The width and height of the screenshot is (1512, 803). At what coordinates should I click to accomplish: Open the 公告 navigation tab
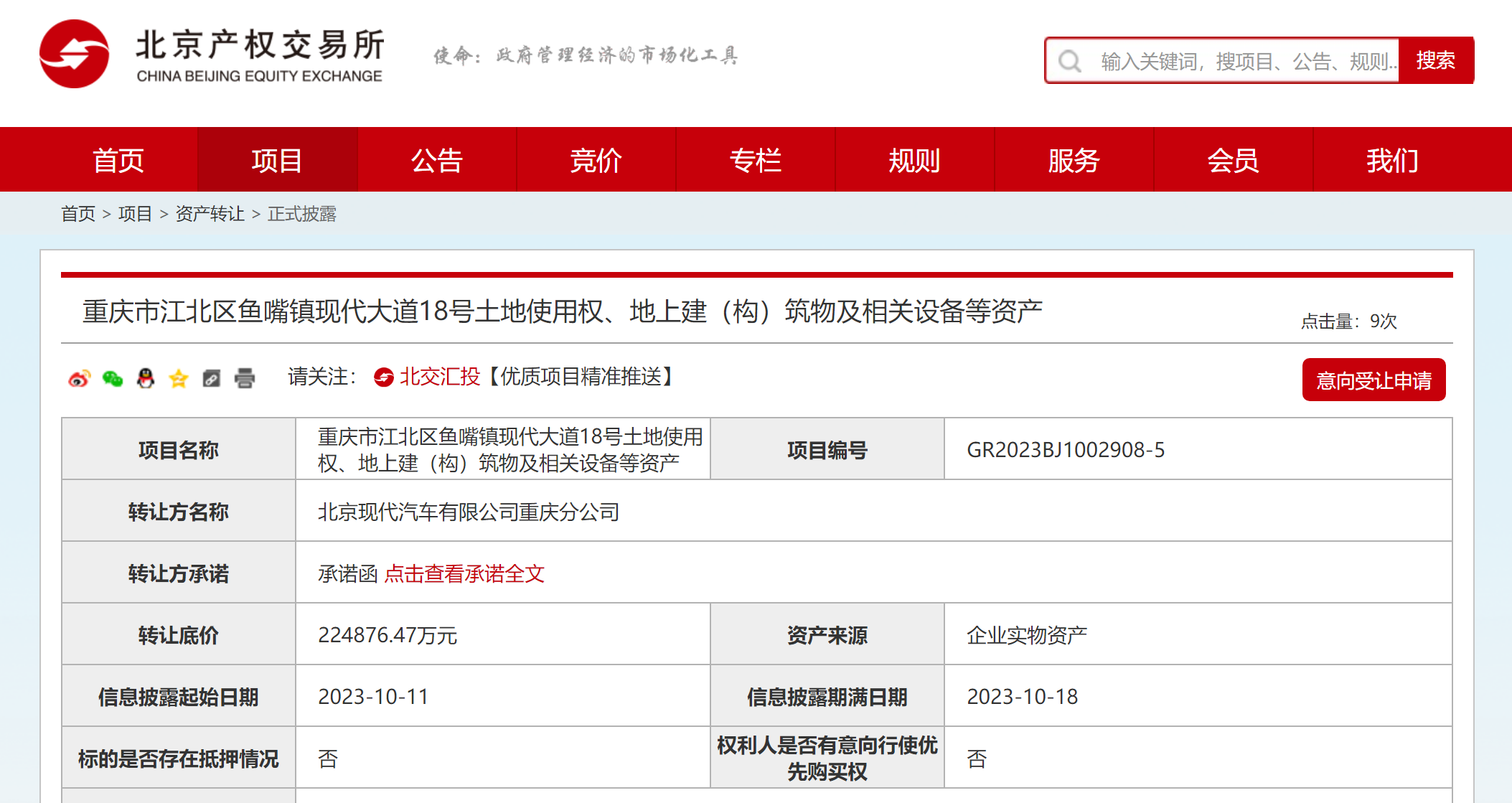(436, 160)
